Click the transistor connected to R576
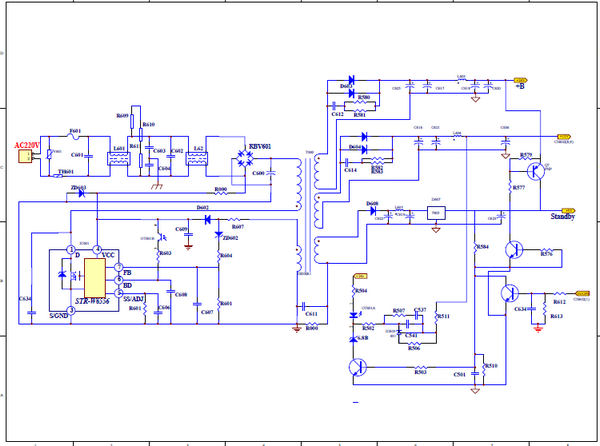Screen dimensions: 600x446 pos(517,250)
